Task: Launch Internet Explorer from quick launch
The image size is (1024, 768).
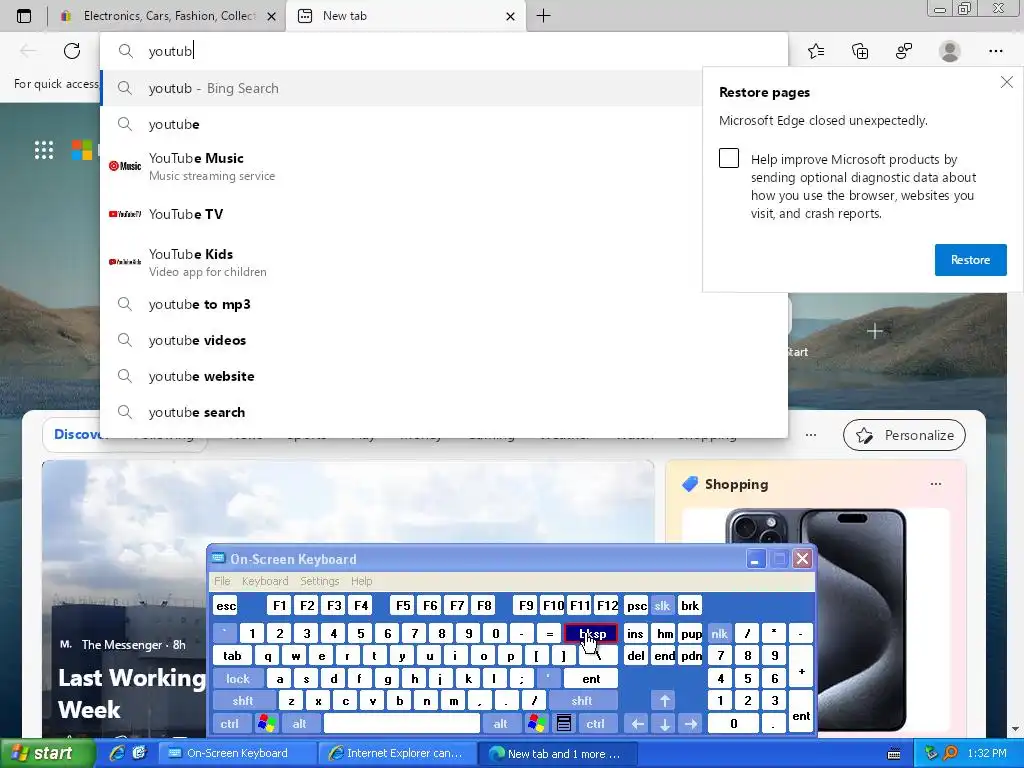Action: pos(117,754)
